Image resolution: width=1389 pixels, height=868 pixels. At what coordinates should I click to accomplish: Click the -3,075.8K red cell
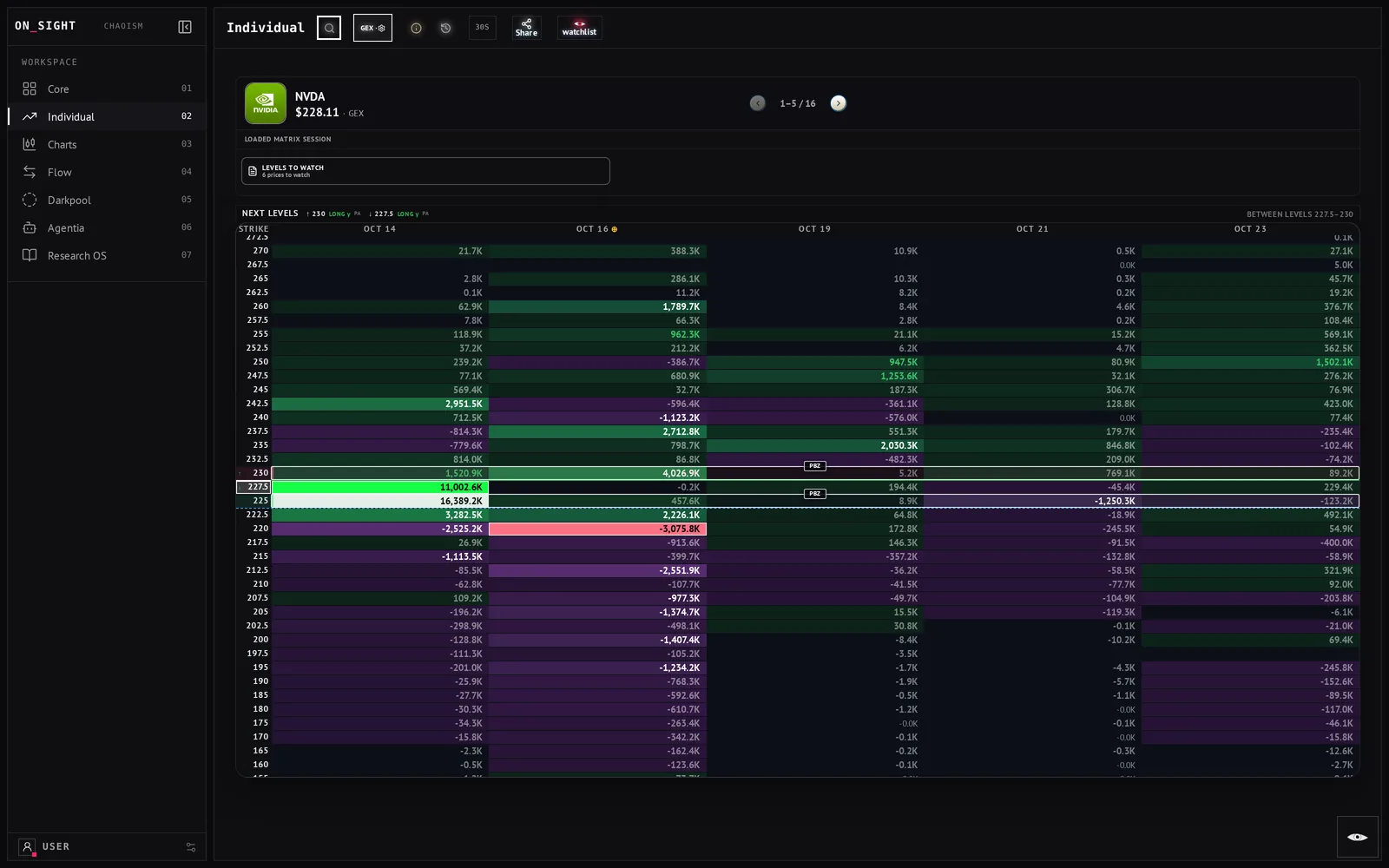pyautogui.click(x=597, y=529)
